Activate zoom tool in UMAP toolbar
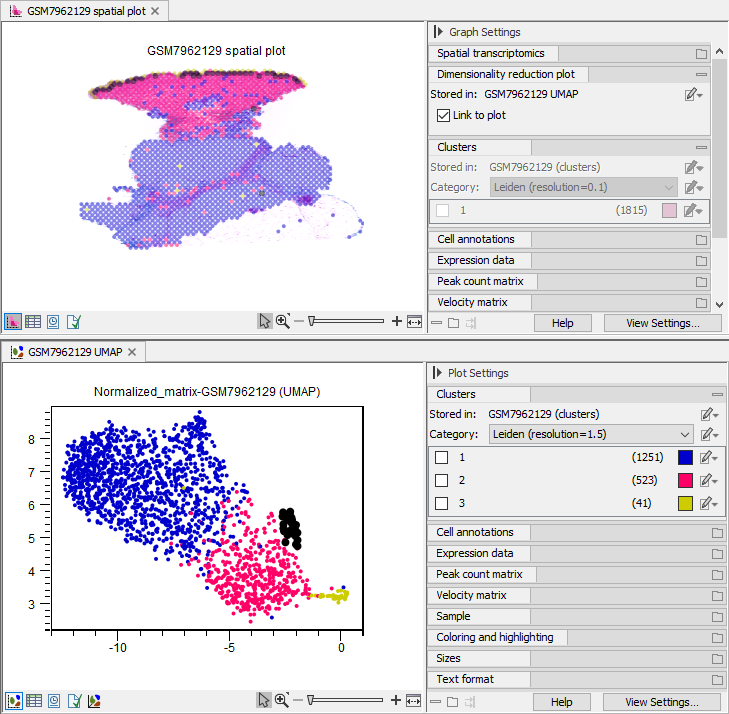Image resolution: width=729 pixels, height=714 pixels. coord(282,700)
